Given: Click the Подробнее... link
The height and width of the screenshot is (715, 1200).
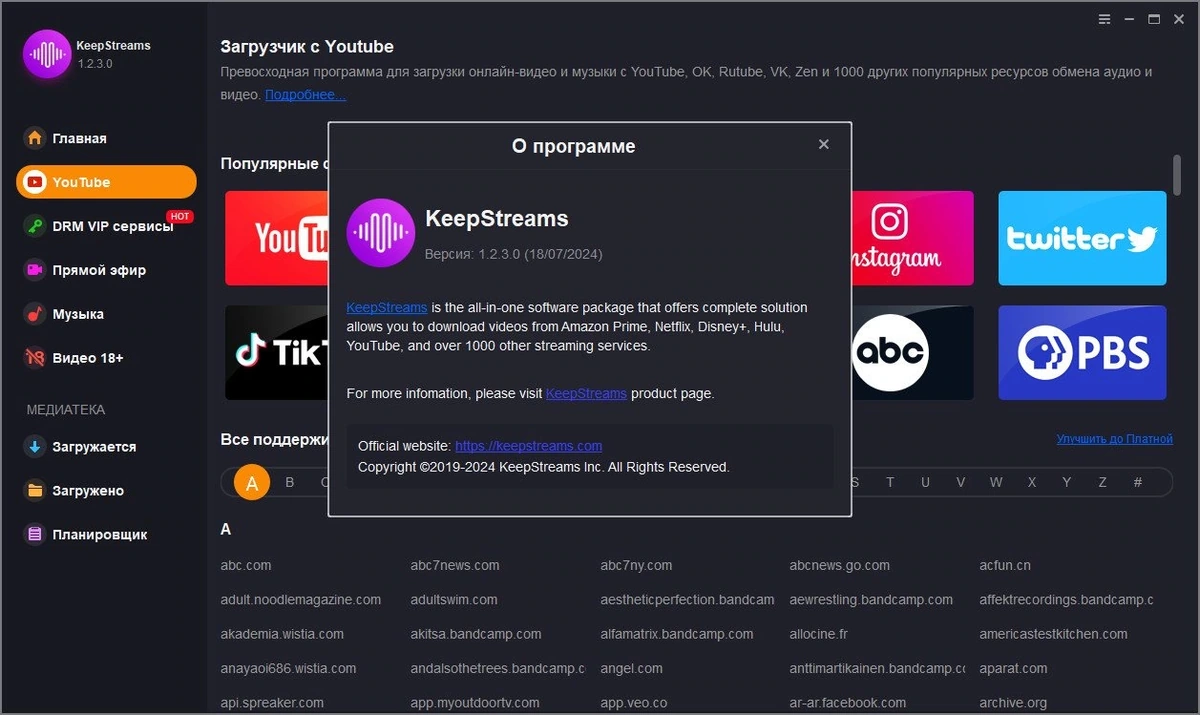Looking at the screenshot, I should (305, 94).
